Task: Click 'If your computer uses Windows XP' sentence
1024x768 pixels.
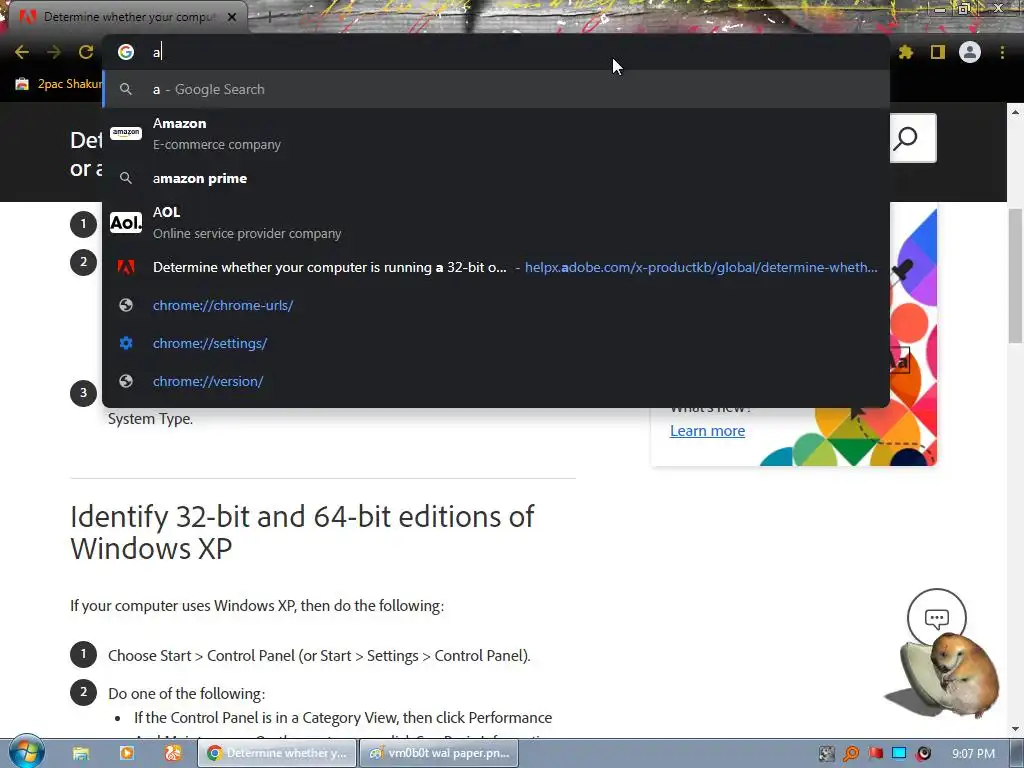Action: [257, 605]
